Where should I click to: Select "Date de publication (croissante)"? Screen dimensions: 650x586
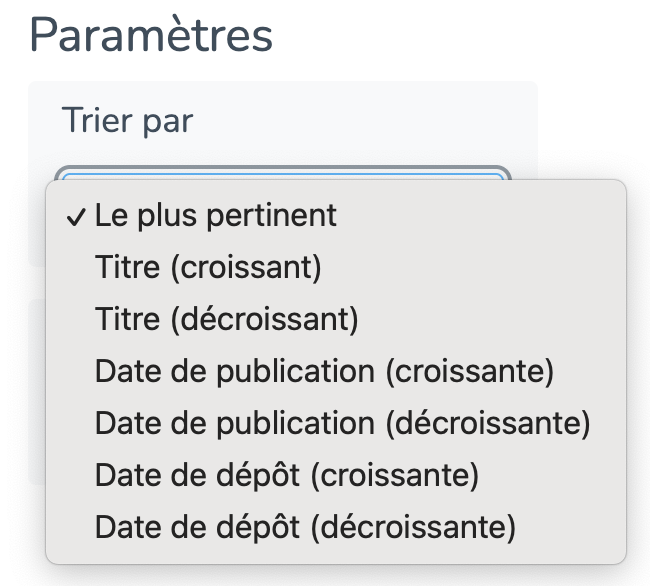tap(324, 371)
